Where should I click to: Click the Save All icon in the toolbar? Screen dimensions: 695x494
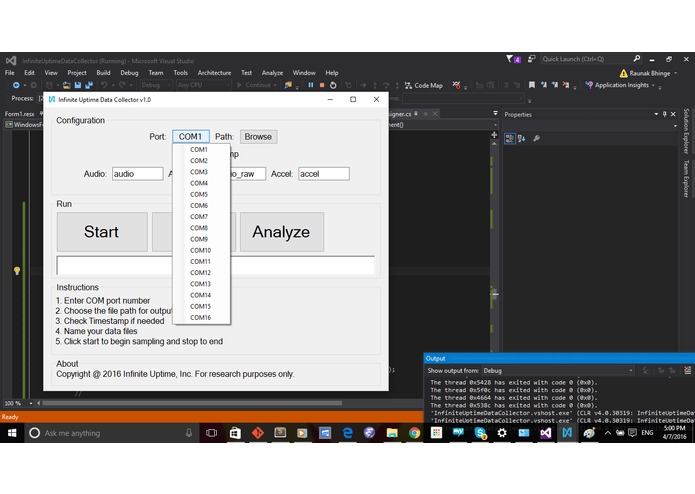click(89, 85)
